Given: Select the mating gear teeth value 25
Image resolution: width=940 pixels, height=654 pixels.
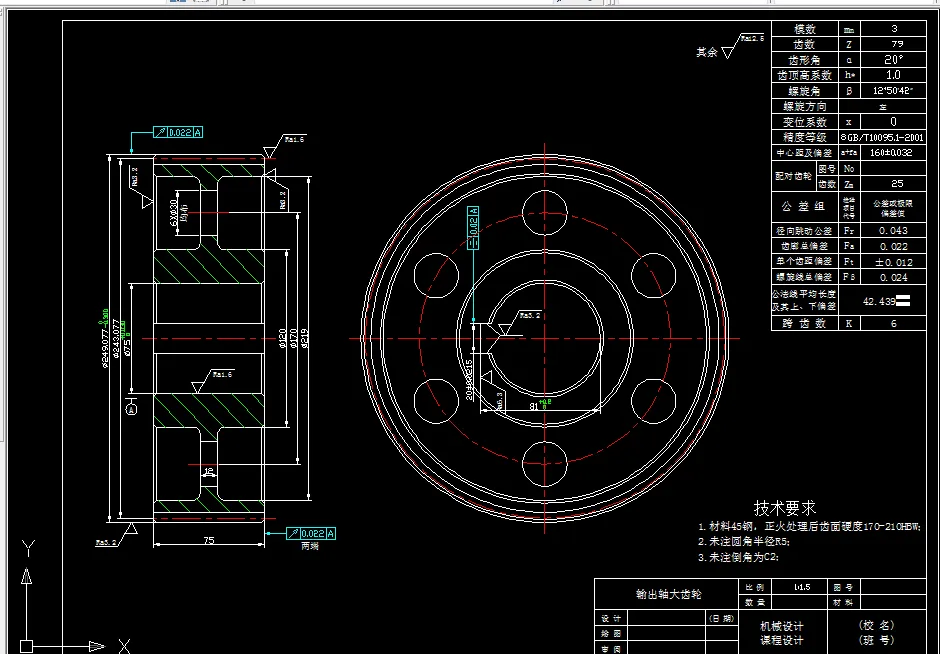Looking at the screenshot, I should click(x=897, y=184).
